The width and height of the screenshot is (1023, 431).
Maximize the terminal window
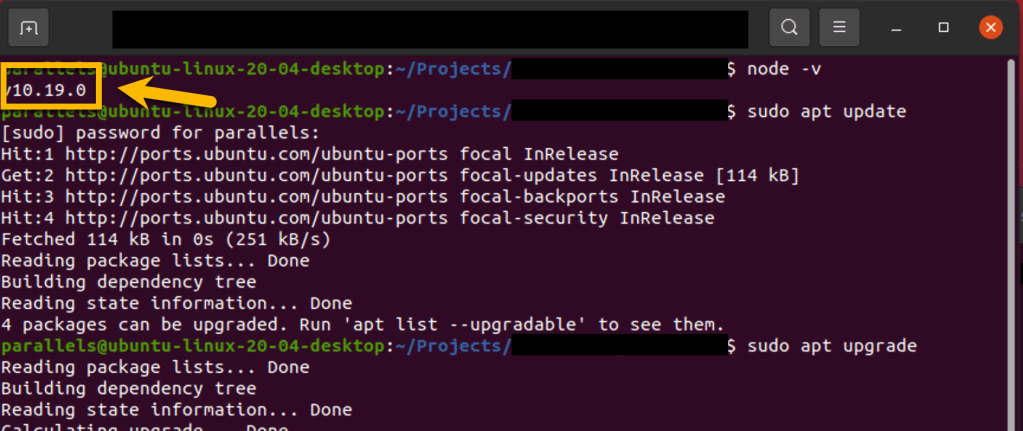tap(943, 27)
